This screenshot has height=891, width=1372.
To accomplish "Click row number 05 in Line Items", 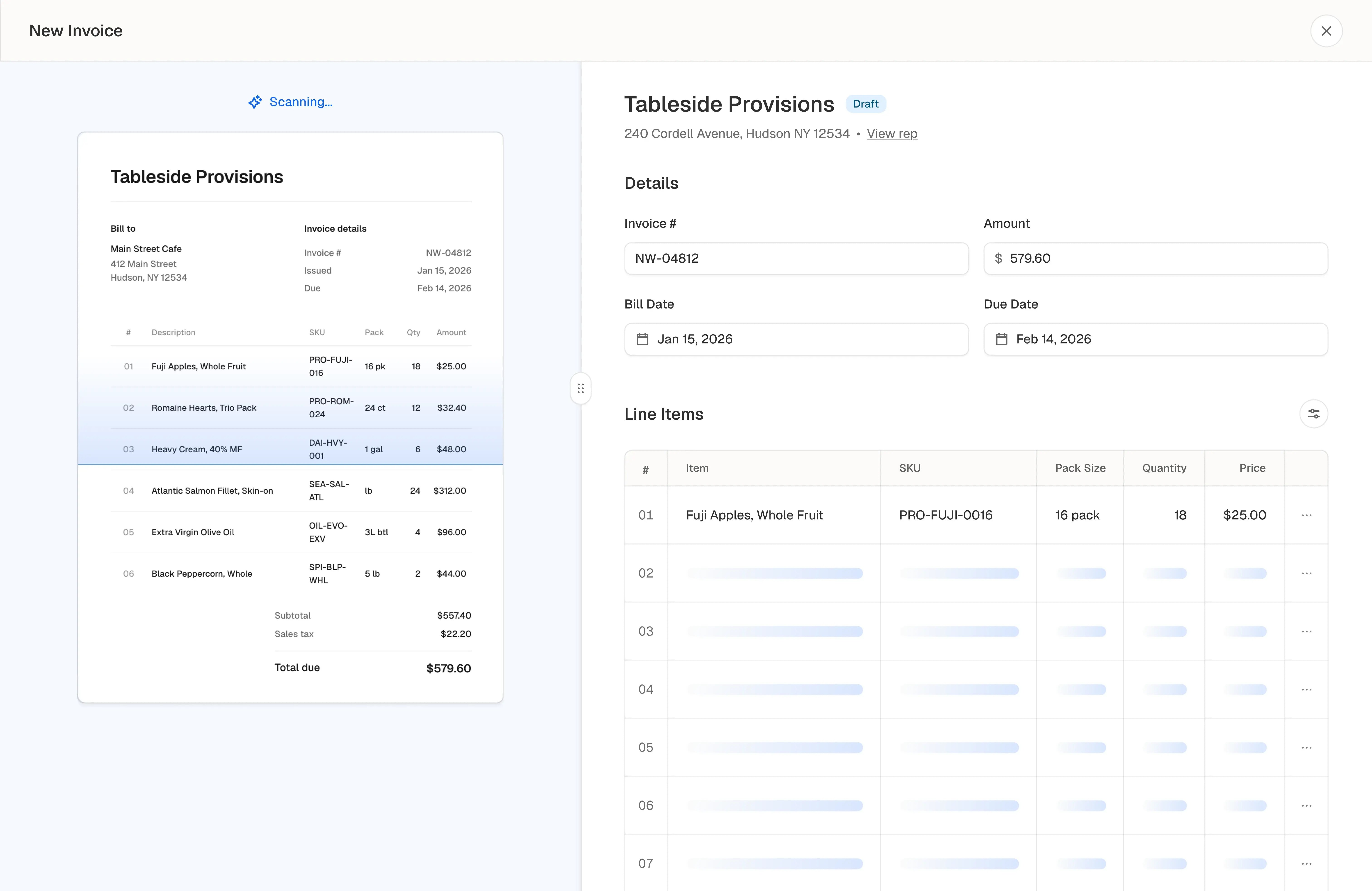I will 646,747.
